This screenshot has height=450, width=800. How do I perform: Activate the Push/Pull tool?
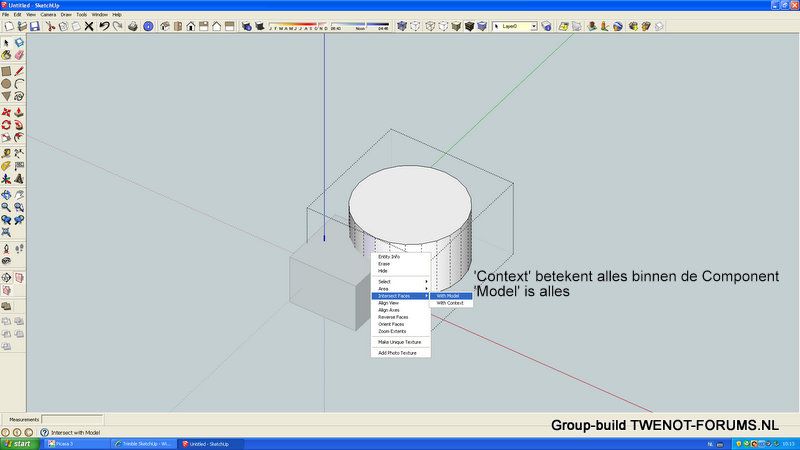point(19,112)
